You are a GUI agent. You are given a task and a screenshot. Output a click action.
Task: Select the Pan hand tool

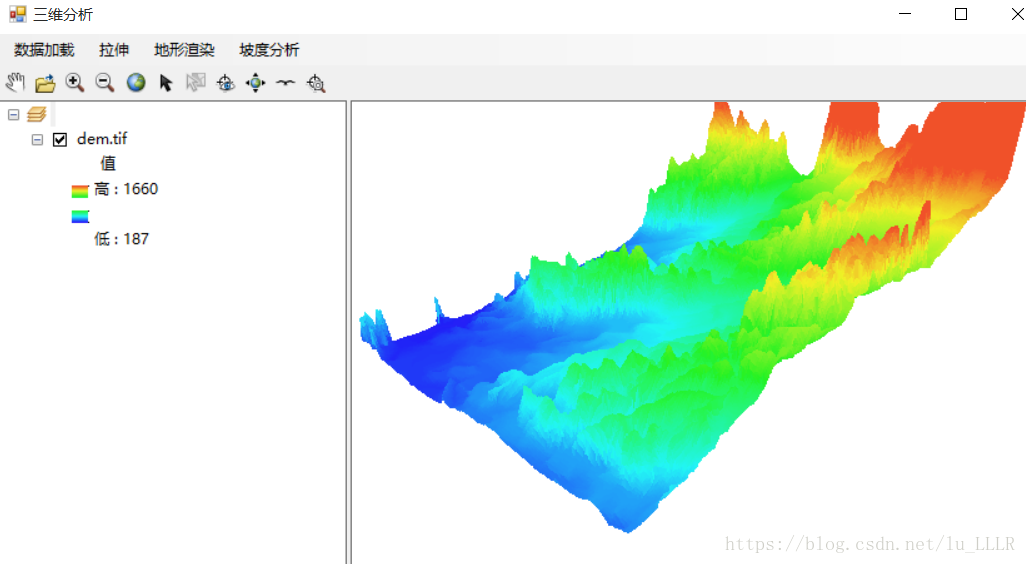pos(16,82)
